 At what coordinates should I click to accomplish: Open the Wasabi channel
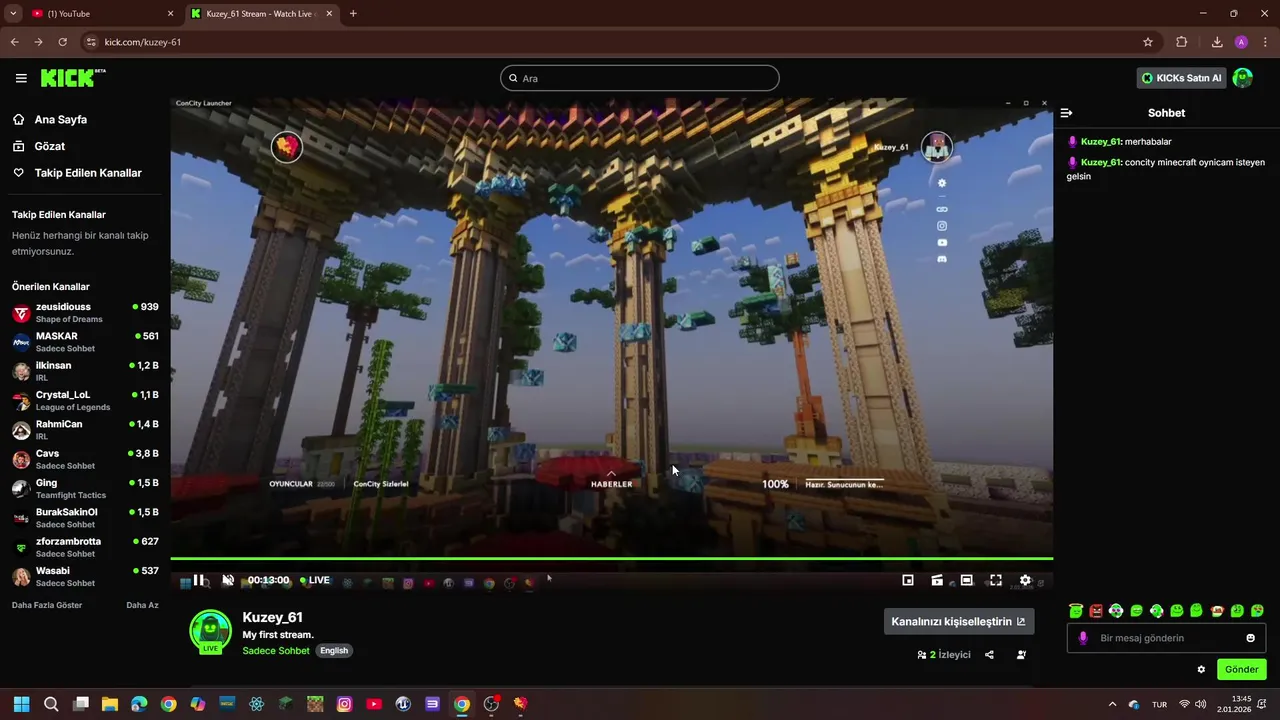click(85, 576)
